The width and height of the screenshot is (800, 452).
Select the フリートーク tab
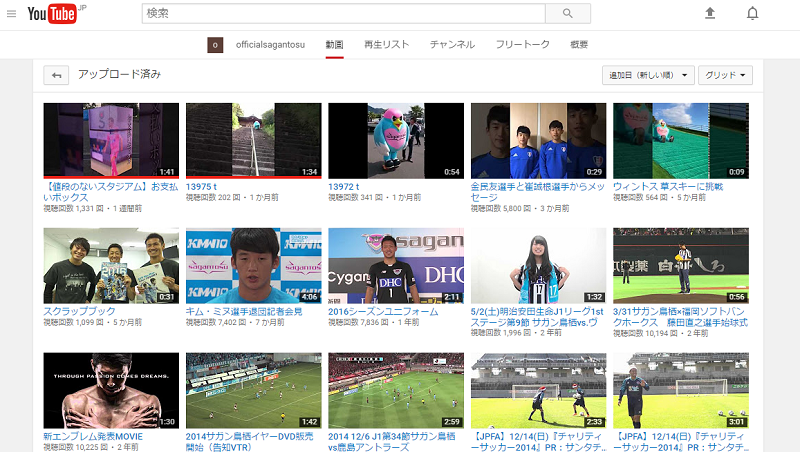point(522,45)
